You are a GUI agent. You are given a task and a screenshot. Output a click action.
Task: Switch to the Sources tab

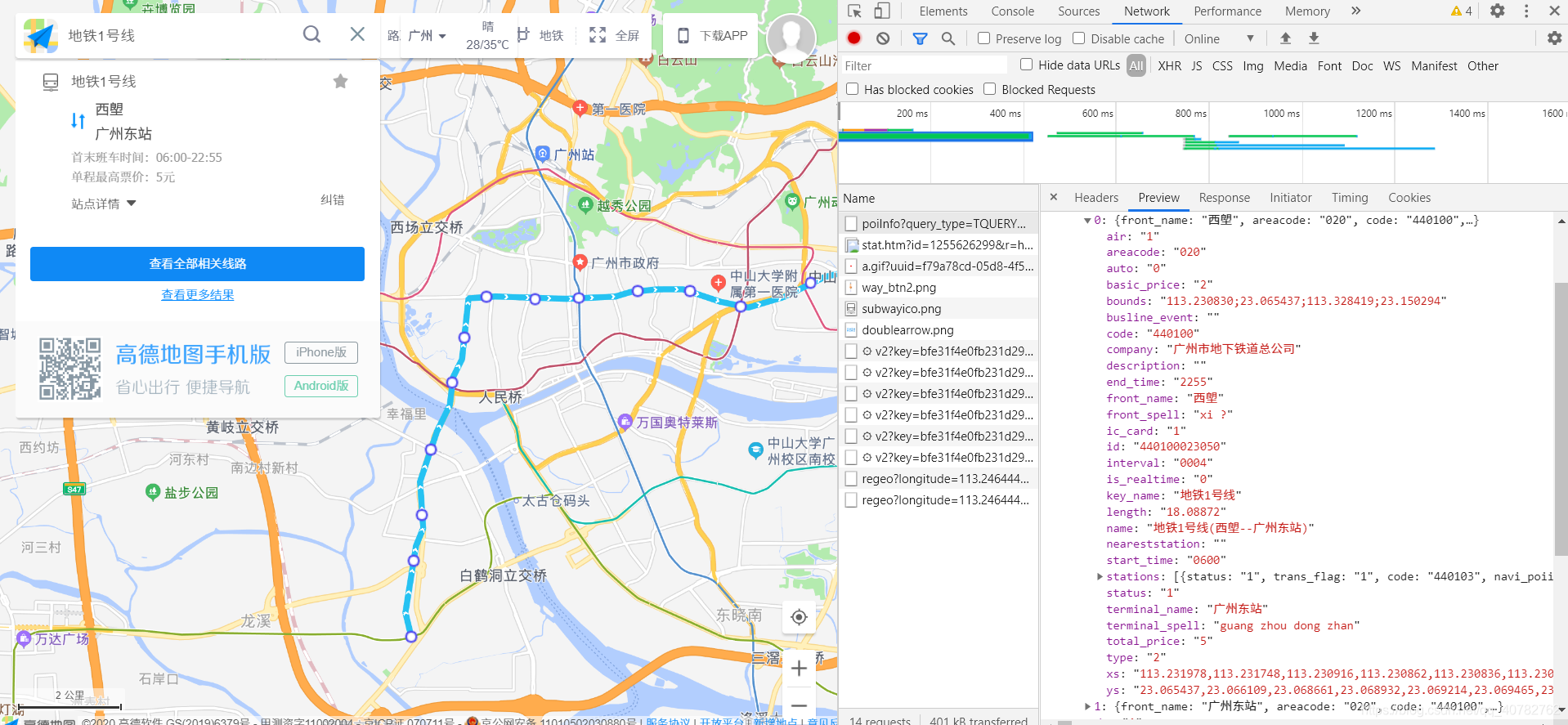click(x=1078, y=11)
